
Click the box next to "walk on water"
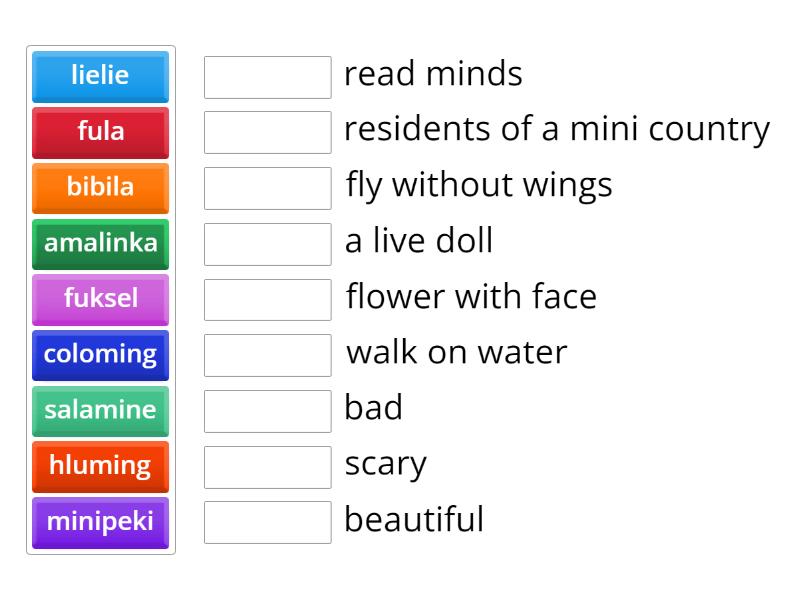tap(267, 355)
